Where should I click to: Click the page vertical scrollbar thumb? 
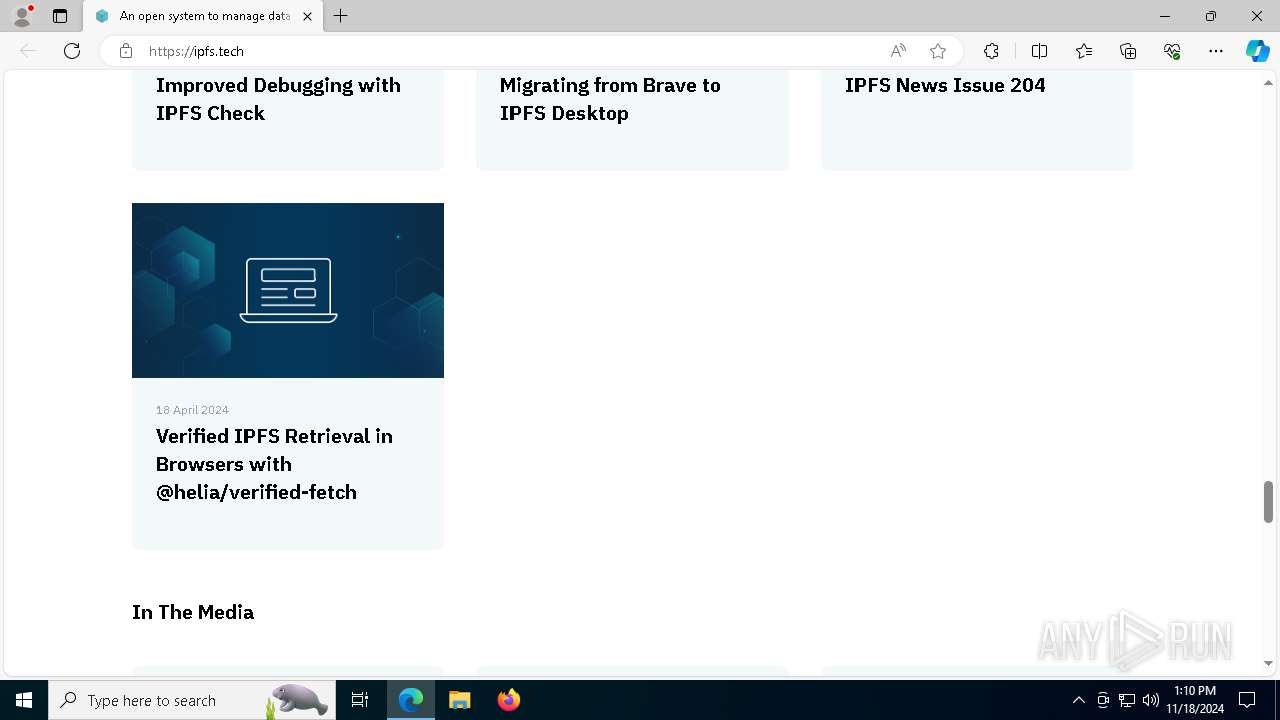point(1268,501)
